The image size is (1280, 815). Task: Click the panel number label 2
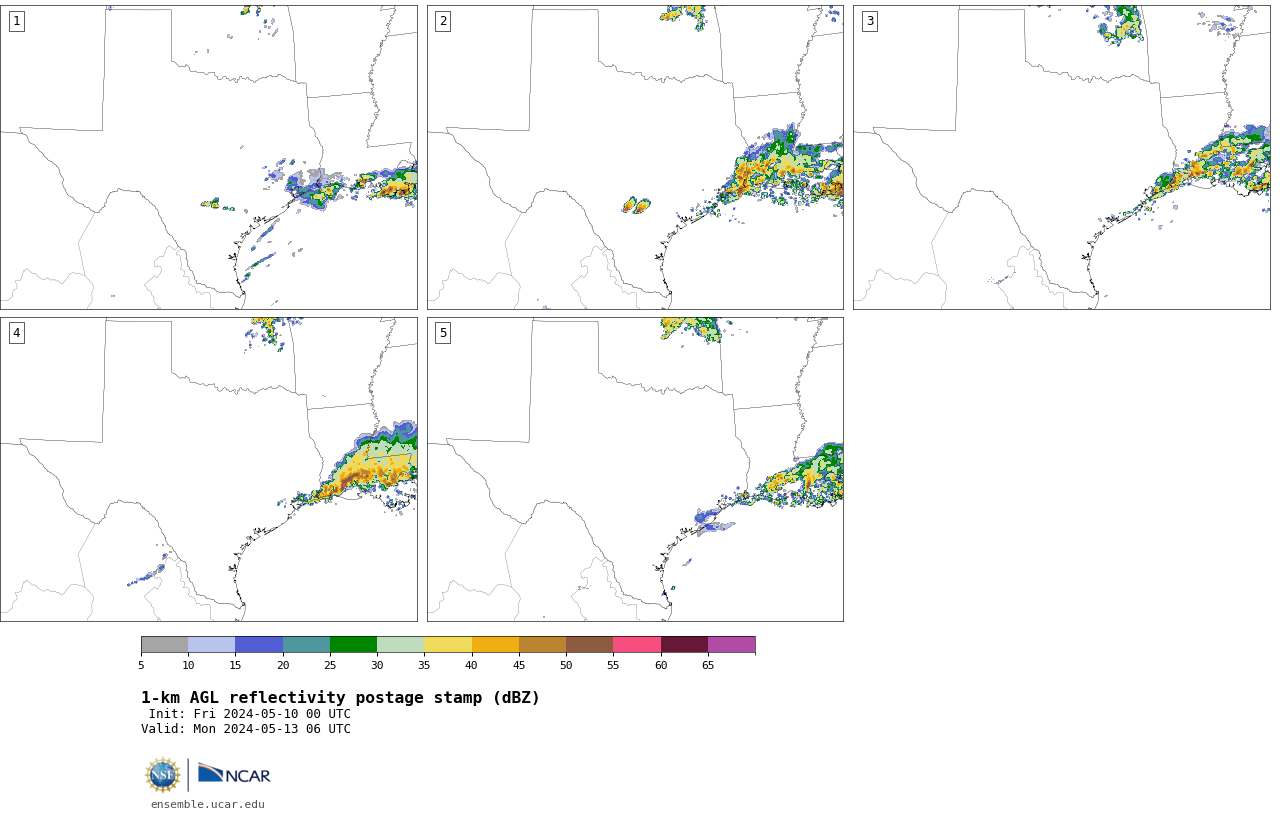443,21
